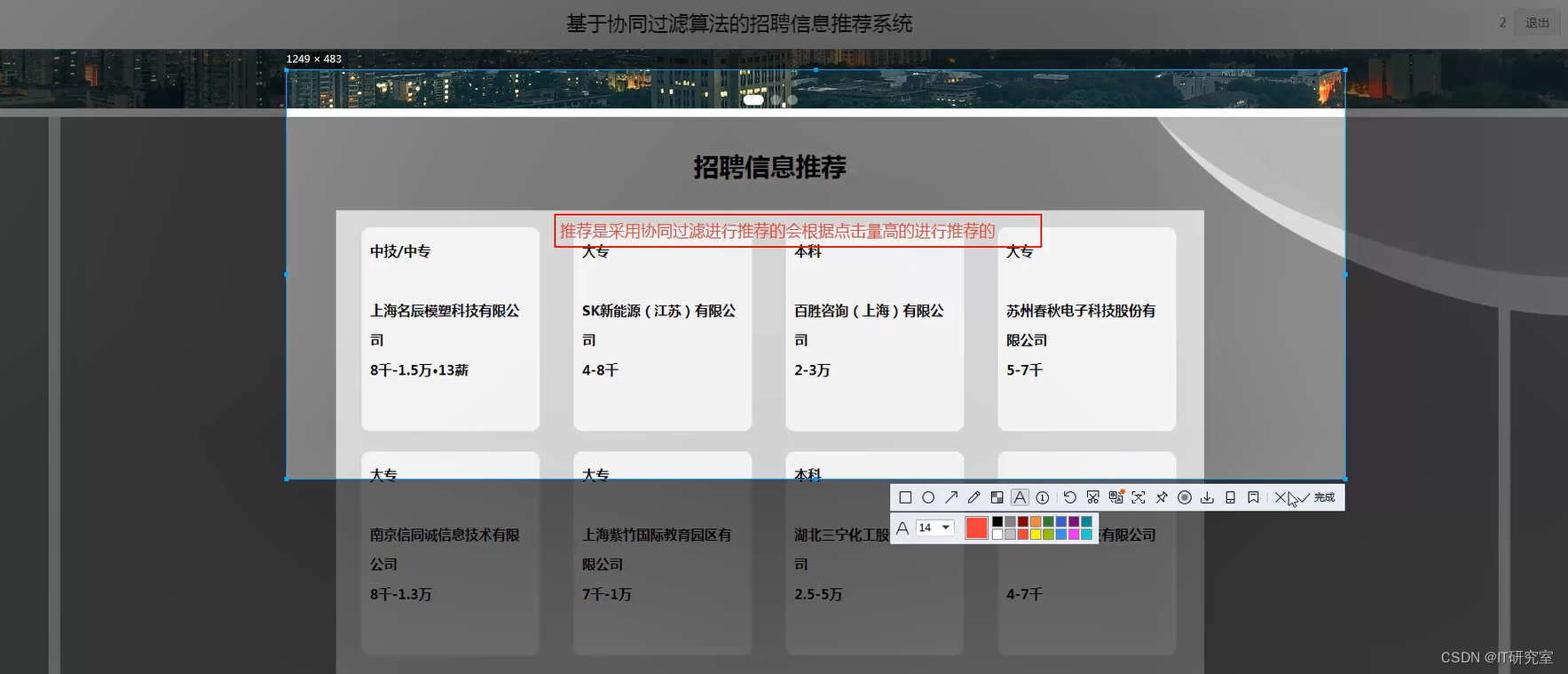
Task: Pick the yellow-green color swatch
Action: coord(1048,535)
